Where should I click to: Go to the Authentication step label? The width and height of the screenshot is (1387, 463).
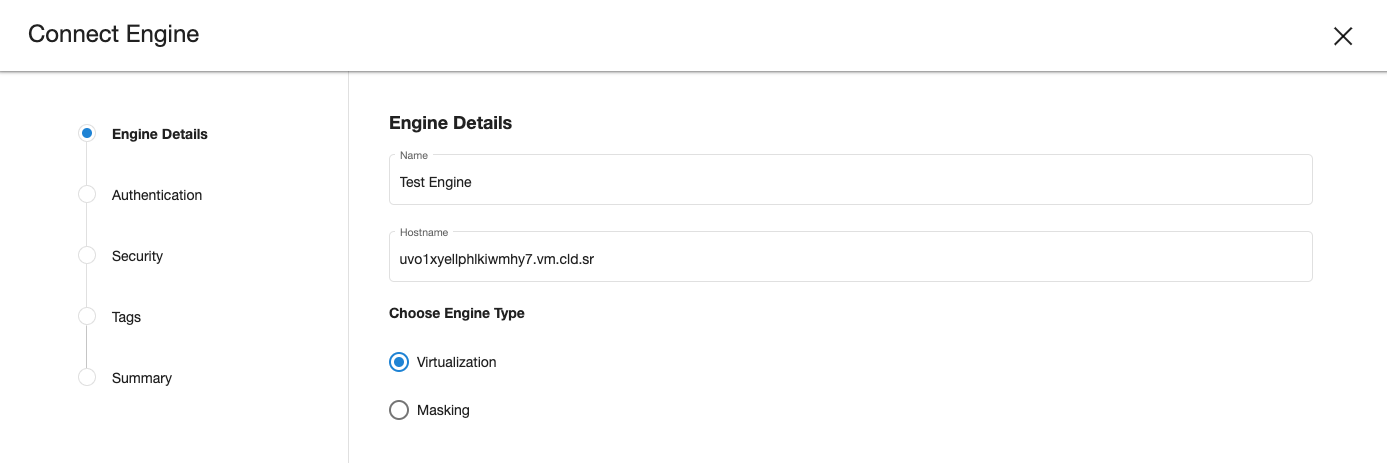(x=157, y=195)
